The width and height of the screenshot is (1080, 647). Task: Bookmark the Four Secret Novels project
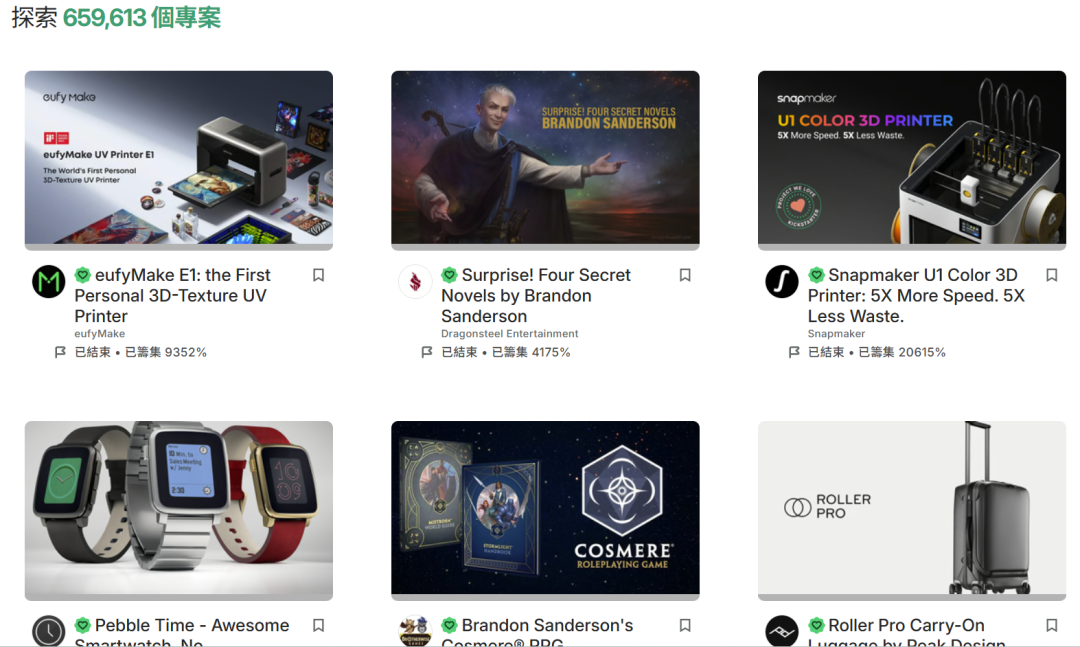685,276
